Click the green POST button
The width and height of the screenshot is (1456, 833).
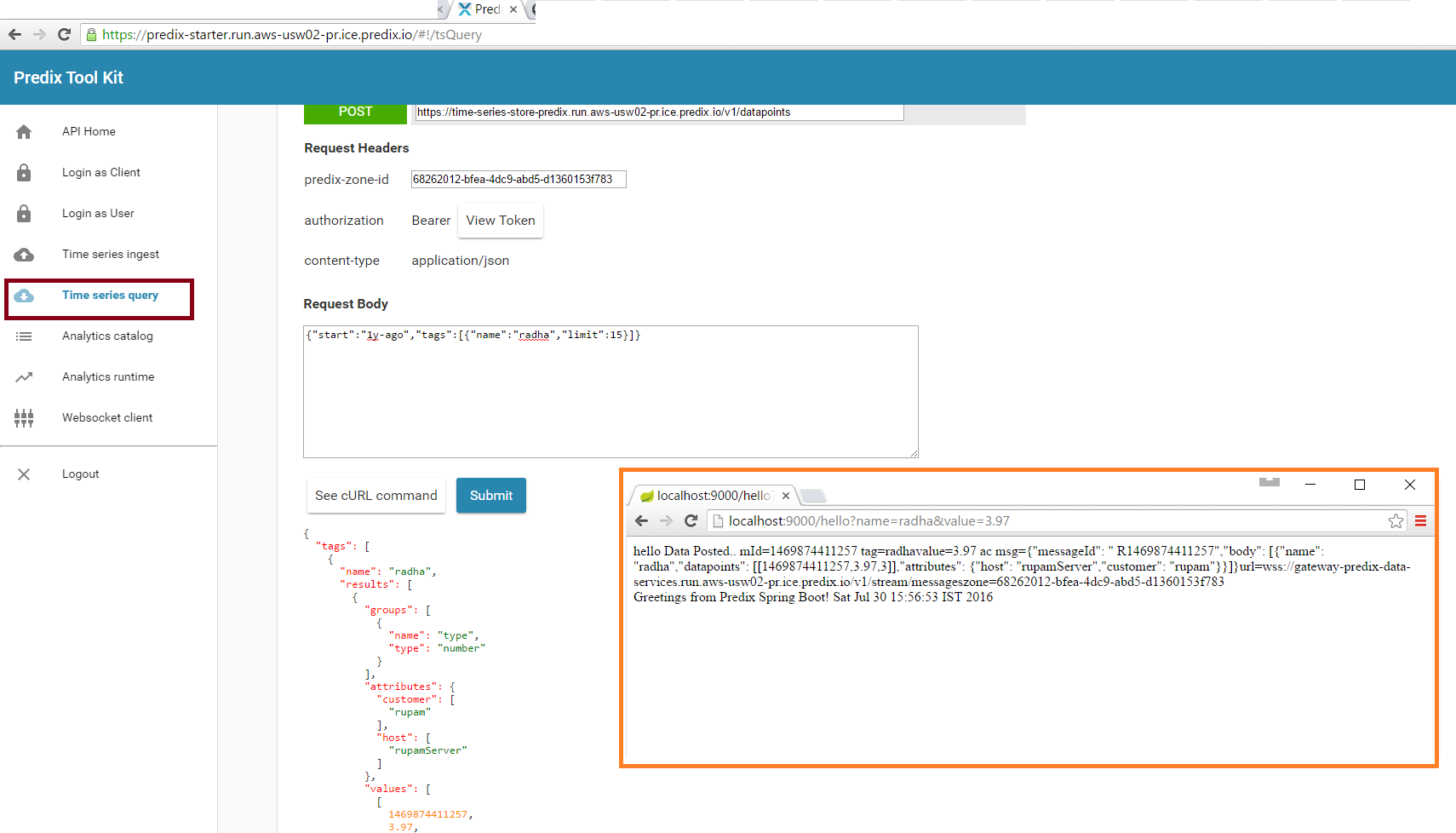tap(355, 112)
